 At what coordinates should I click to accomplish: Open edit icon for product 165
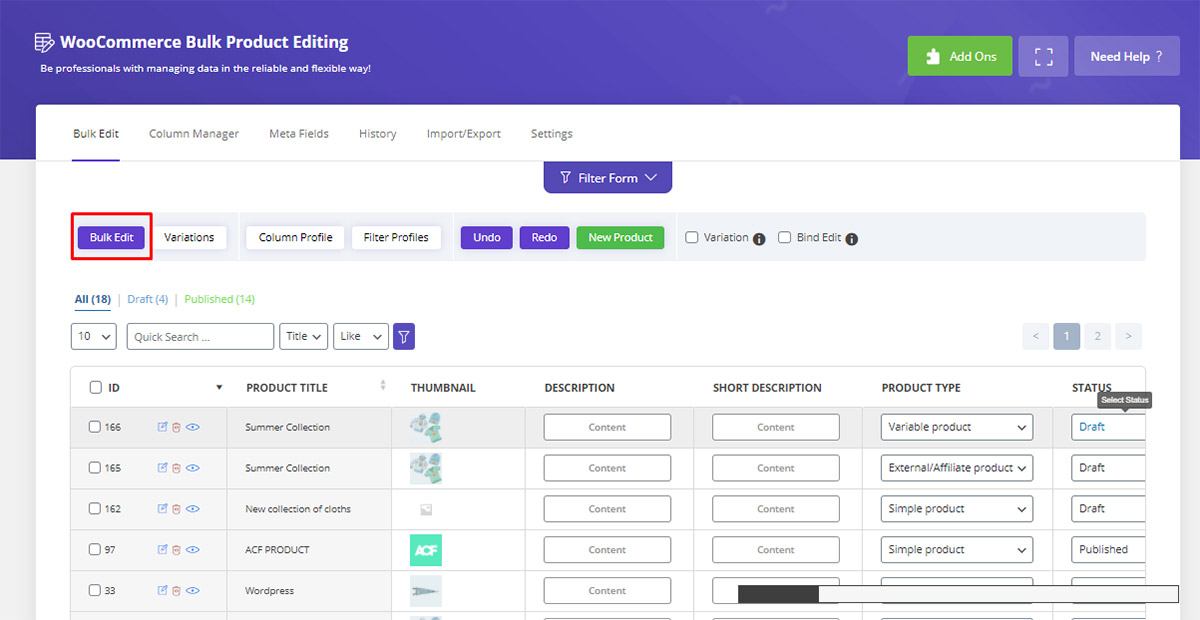163,468
